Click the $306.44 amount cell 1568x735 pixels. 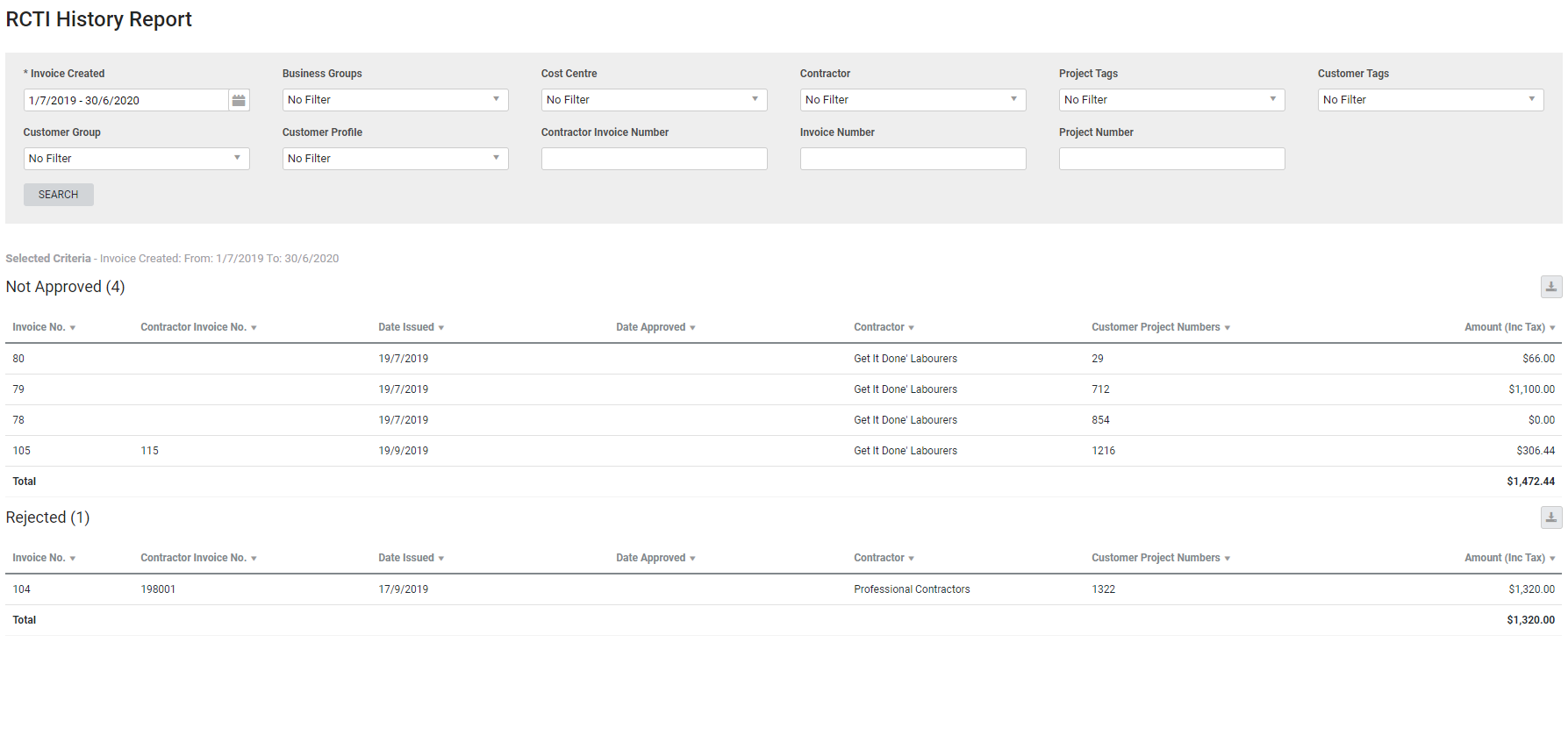[1536, 451]
